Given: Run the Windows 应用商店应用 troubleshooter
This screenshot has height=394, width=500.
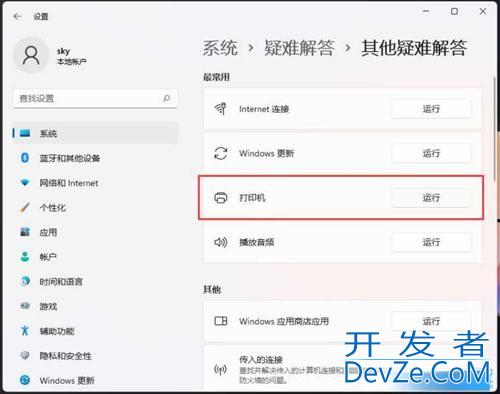Looking at the screenshot, I should coord(431,321).
